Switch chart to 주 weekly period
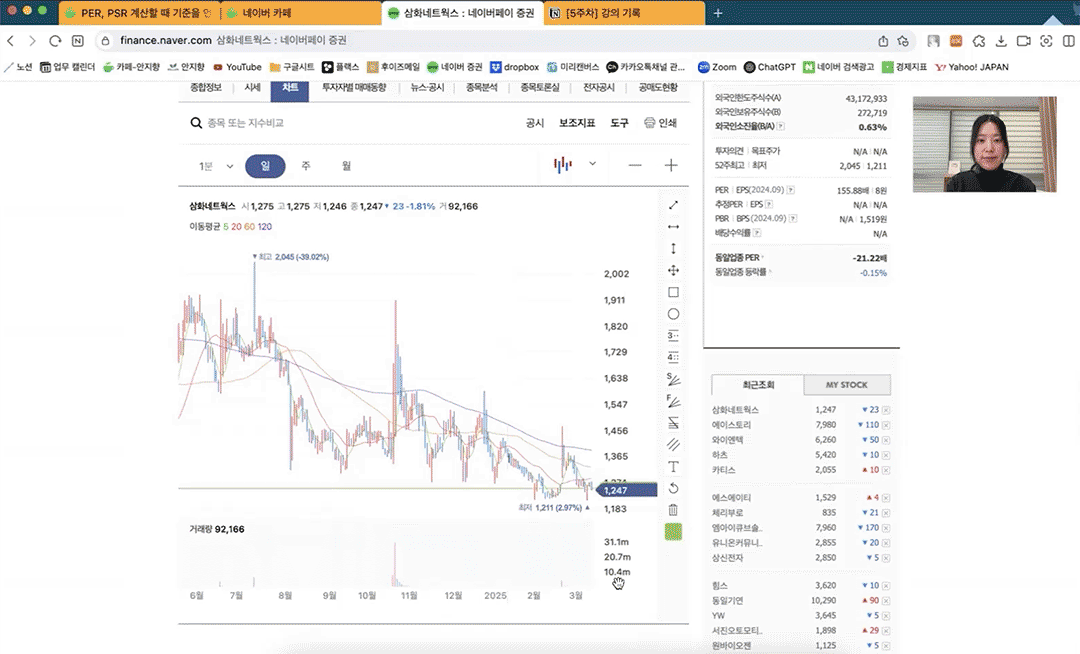Image resolution: width=1080 pixels, height=654 pixels. point(306,166)
